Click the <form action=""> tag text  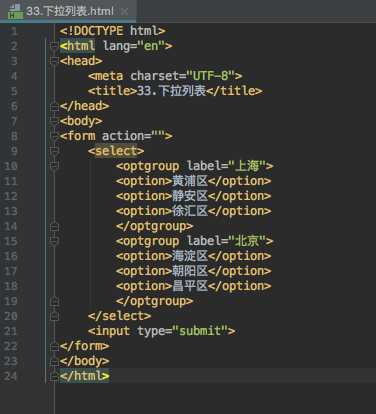click(x=116, y=136)
